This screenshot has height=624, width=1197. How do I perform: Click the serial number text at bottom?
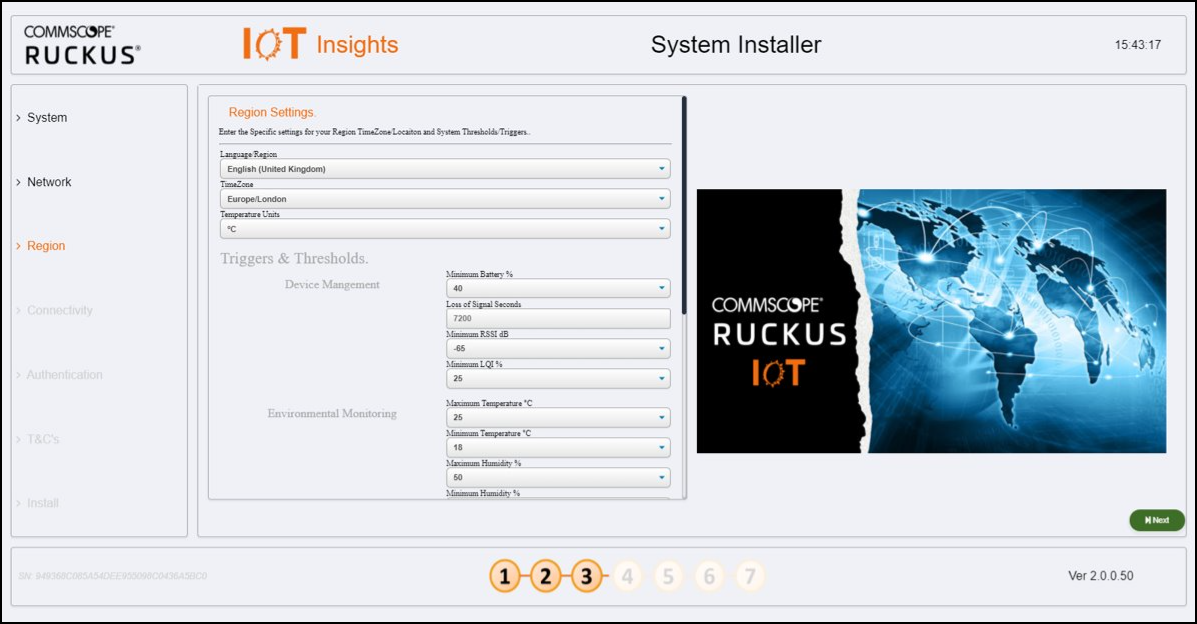click(112, 576)
